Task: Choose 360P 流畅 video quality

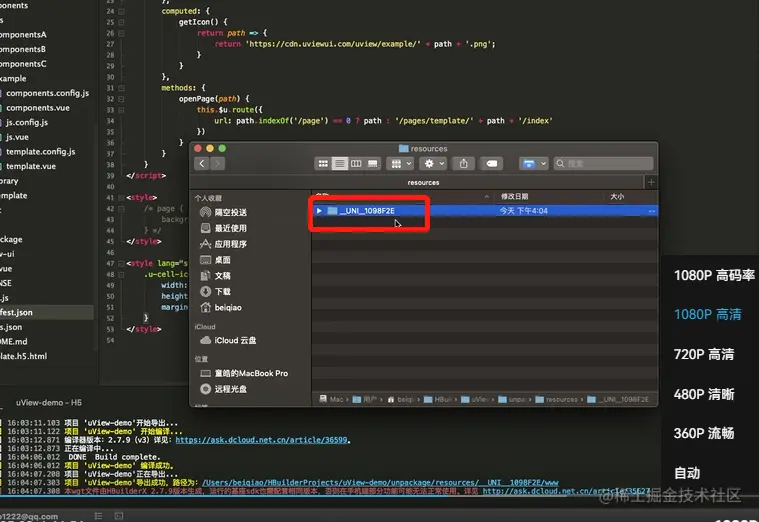Action: (x=704, y=433)
